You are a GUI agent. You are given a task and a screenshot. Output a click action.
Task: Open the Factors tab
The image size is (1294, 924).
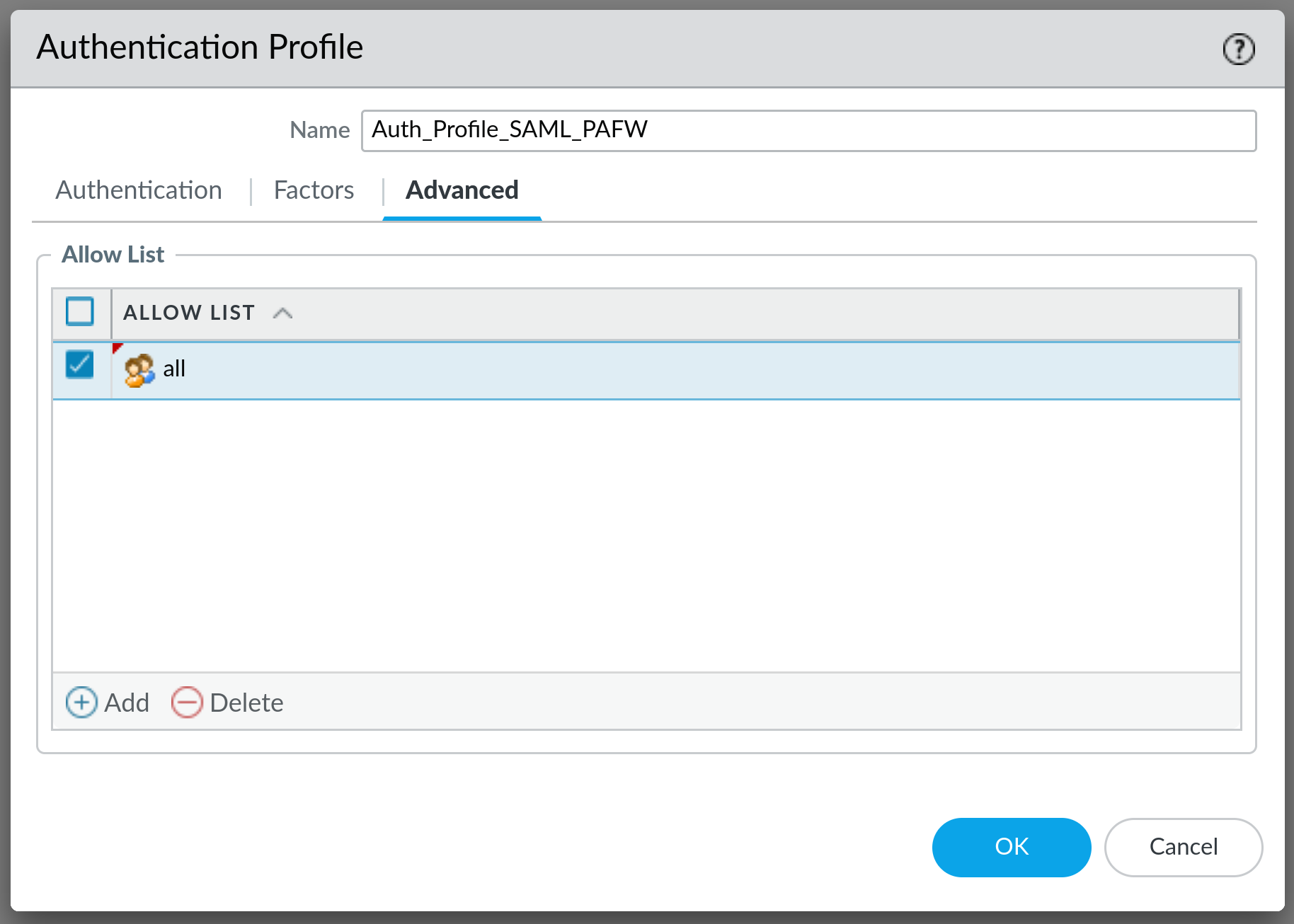[x=314, y=190]
